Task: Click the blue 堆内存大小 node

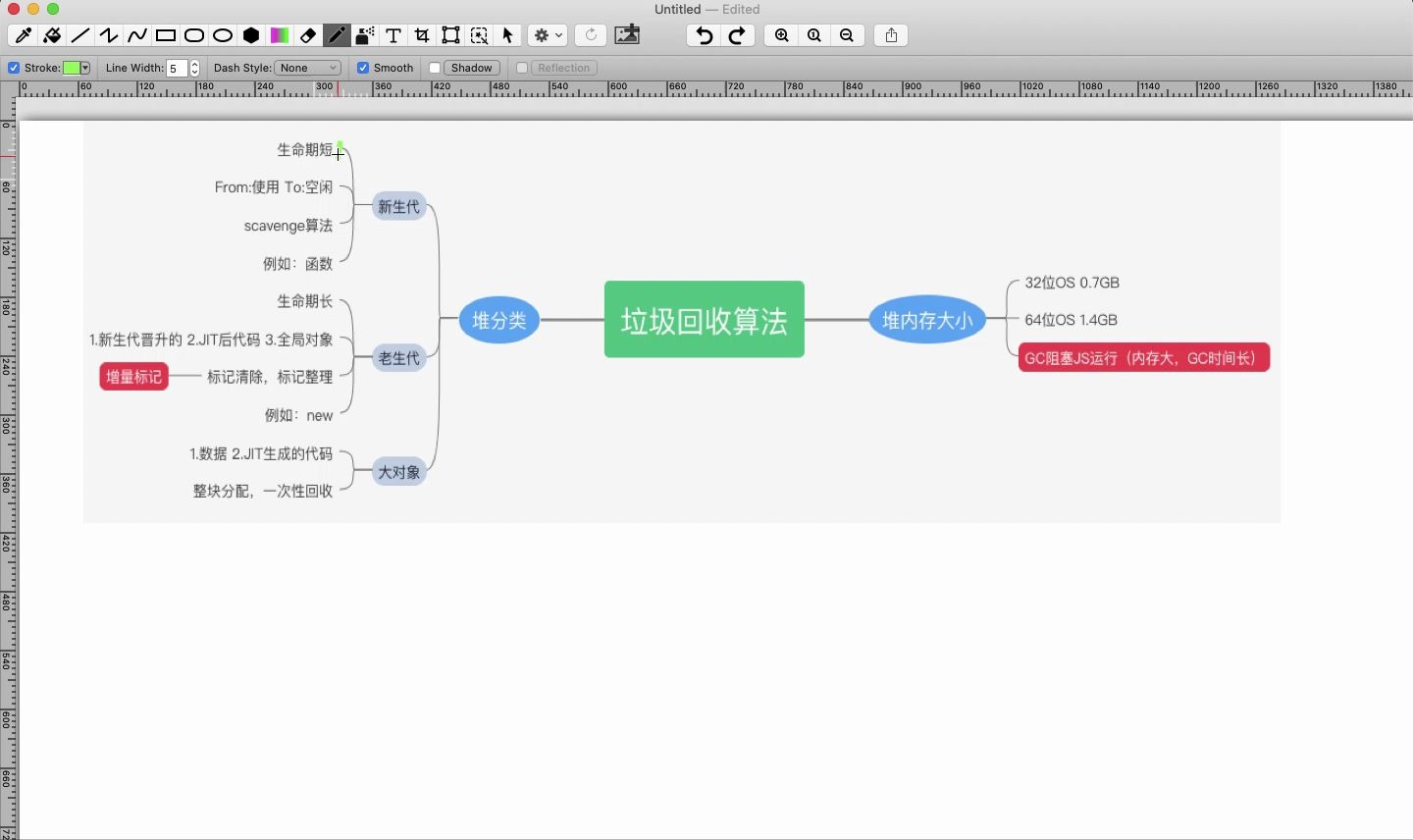Action: 927,320
